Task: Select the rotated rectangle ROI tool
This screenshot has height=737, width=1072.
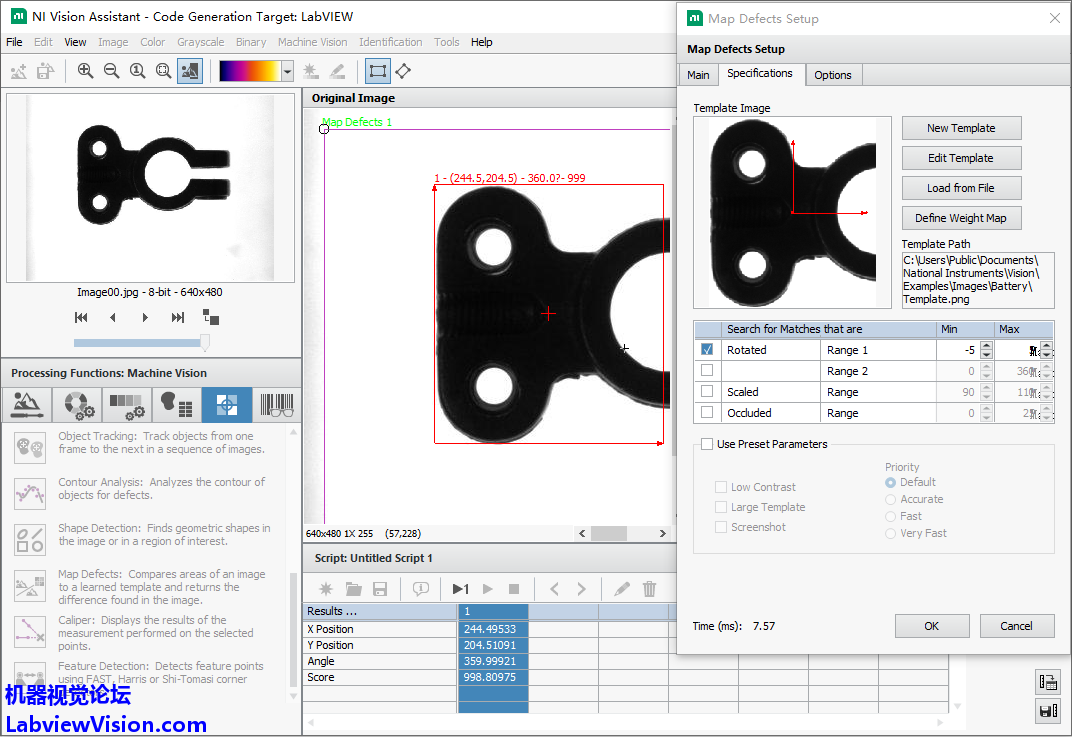Action: (403, 71)
